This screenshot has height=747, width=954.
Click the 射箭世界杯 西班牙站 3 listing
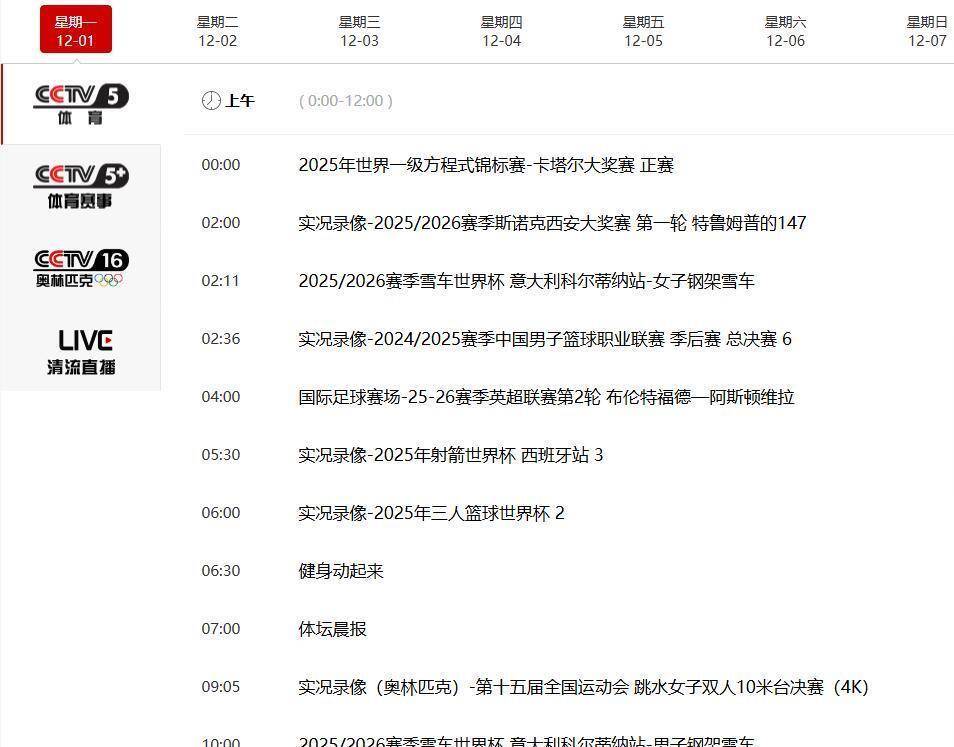pyautogui.click(x=451, y=455)
